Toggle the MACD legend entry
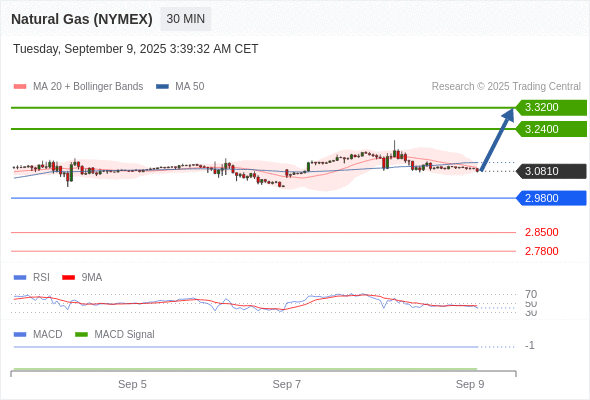Viewport: 590px width, 400px height. coord(38,334)
